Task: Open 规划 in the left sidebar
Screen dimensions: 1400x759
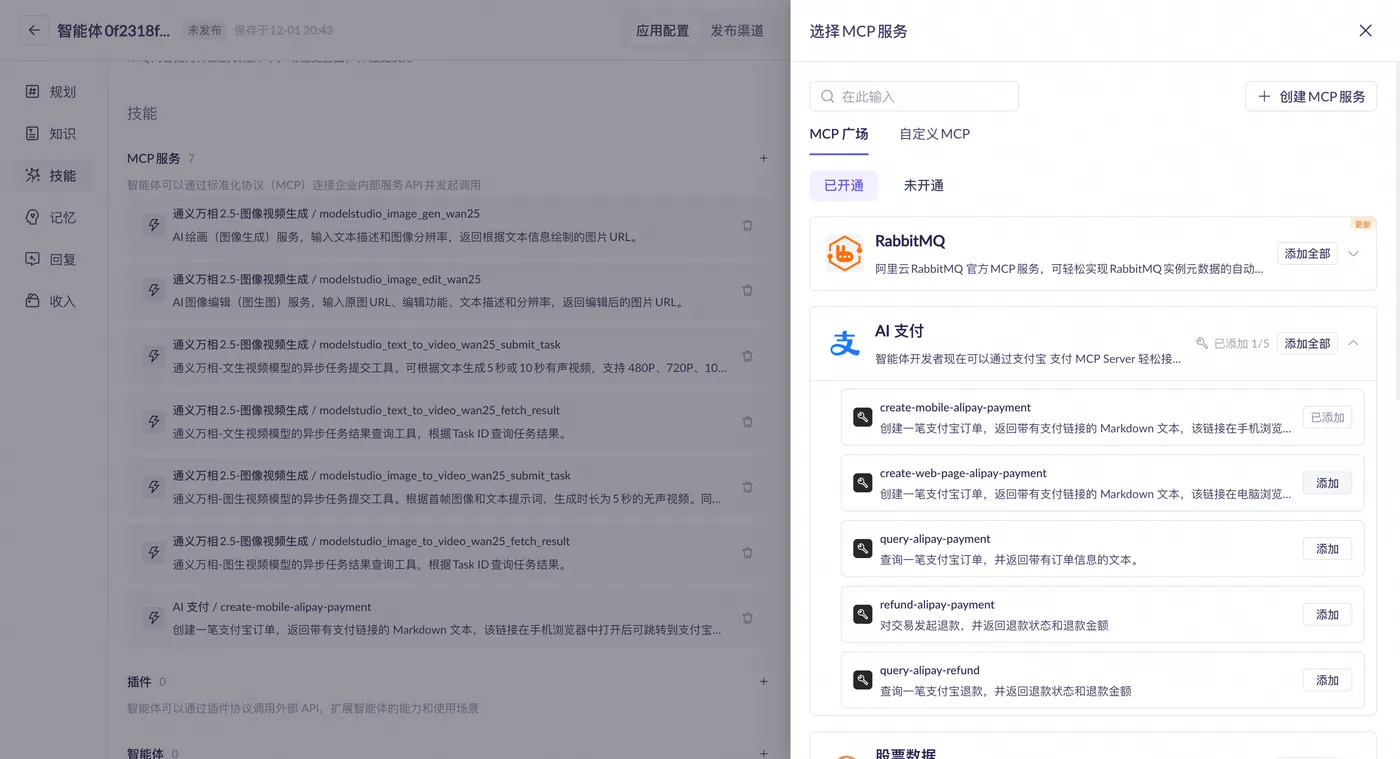Action: [x=52, y=92]
